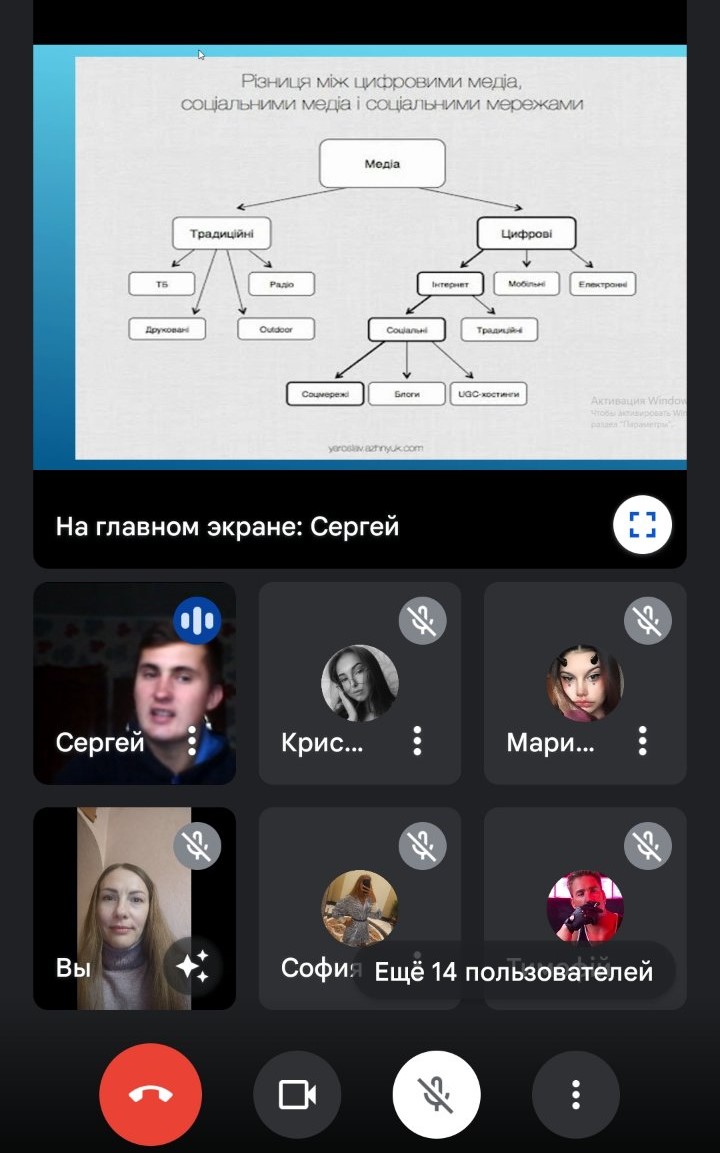Tap the Соцмережі box in slide
Screen dimensions: 720x1153
click(325, 393)
